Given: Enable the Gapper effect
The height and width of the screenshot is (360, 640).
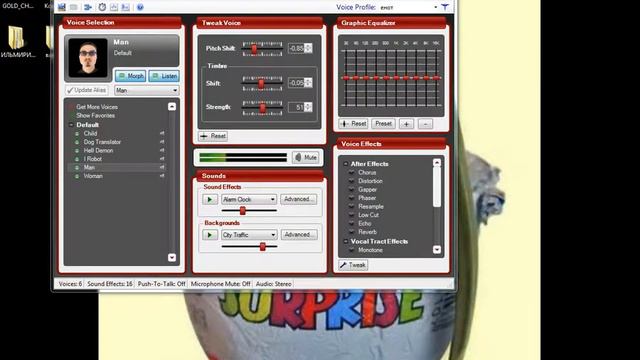Looking at the screenshot, I should click(351, 190).
